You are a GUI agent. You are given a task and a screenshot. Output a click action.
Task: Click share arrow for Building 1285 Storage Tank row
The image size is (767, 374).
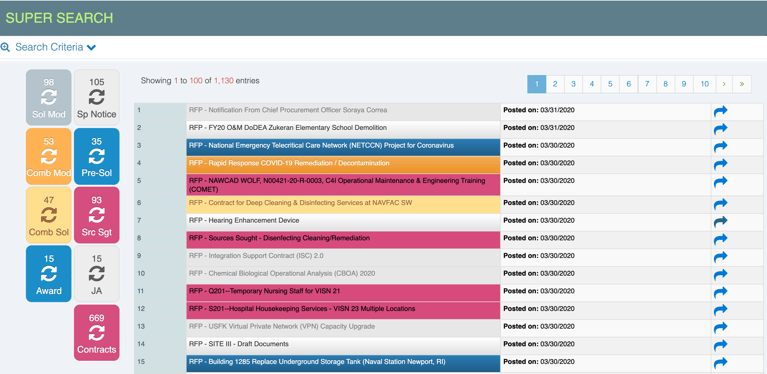pos(721,363)
